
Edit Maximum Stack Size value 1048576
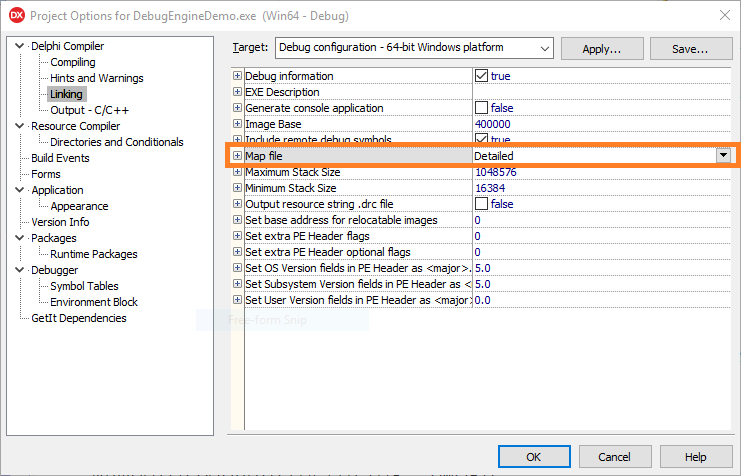coord(602,172)
